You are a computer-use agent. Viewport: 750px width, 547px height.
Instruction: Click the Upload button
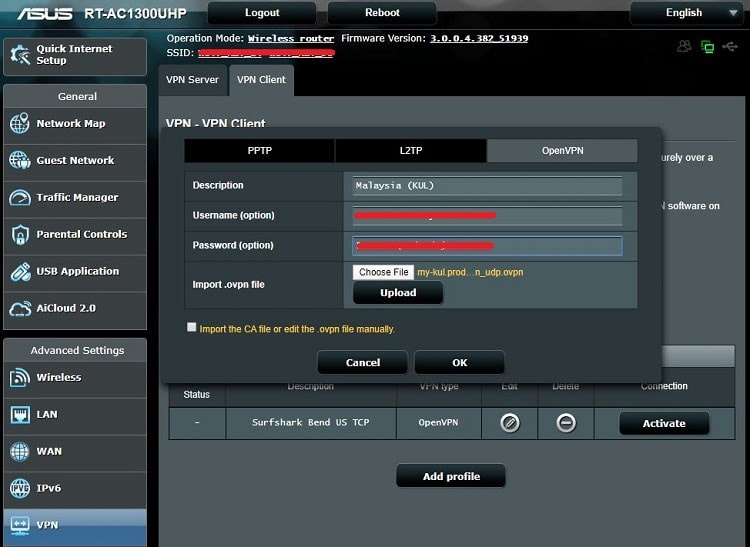pyautogui.click(x=398, y=293)
